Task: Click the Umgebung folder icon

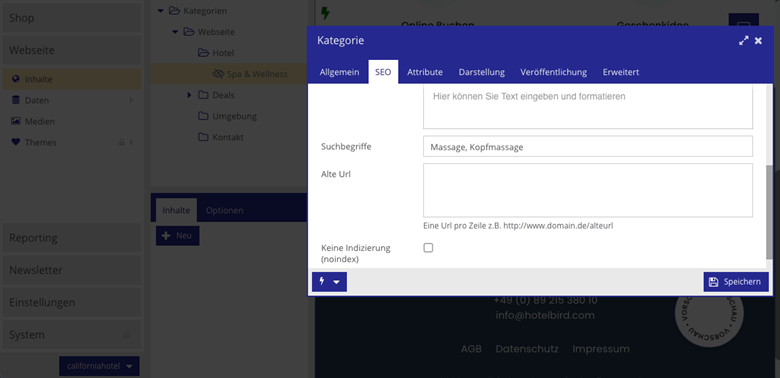Action: click(203, 116)
